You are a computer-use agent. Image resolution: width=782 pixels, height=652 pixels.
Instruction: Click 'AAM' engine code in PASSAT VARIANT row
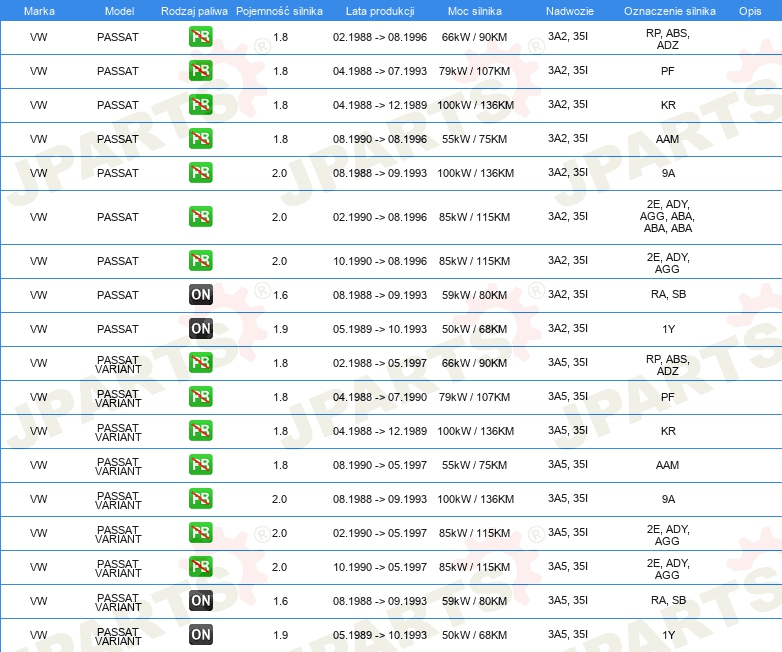pos(667,465)
